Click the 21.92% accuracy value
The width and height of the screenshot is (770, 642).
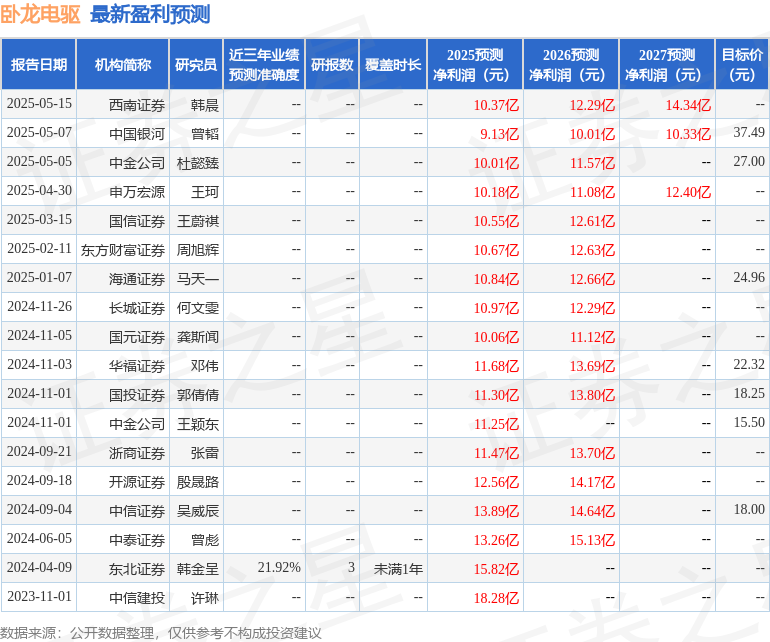point(279,567)
